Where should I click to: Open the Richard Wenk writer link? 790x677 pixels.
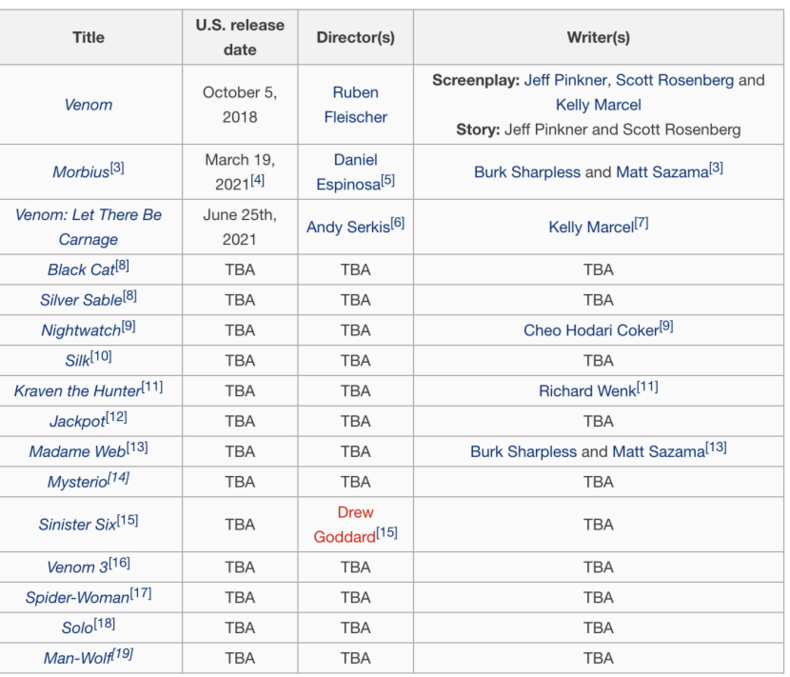[x=588, y=391]
